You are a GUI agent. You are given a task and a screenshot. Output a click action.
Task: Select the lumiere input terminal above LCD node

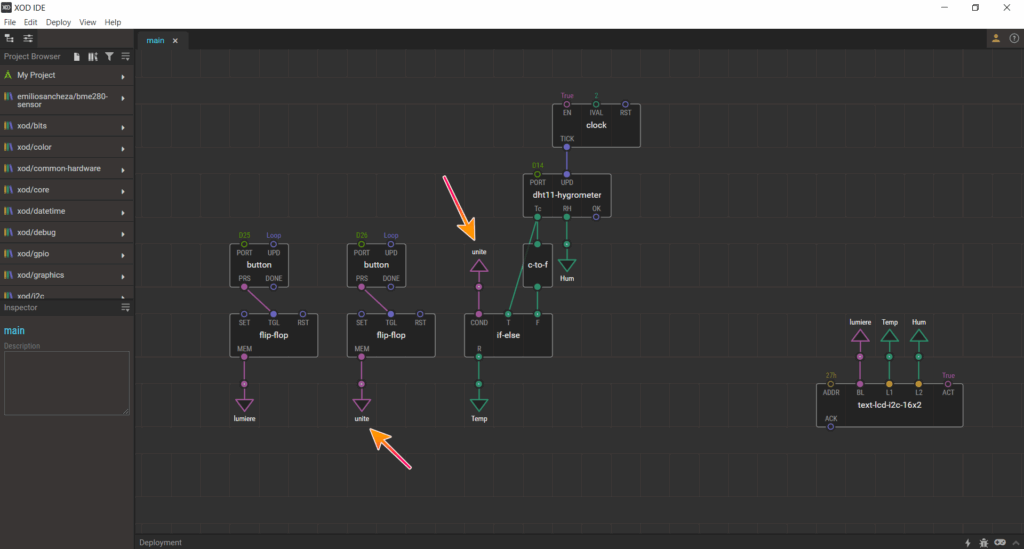pos(860,336)
